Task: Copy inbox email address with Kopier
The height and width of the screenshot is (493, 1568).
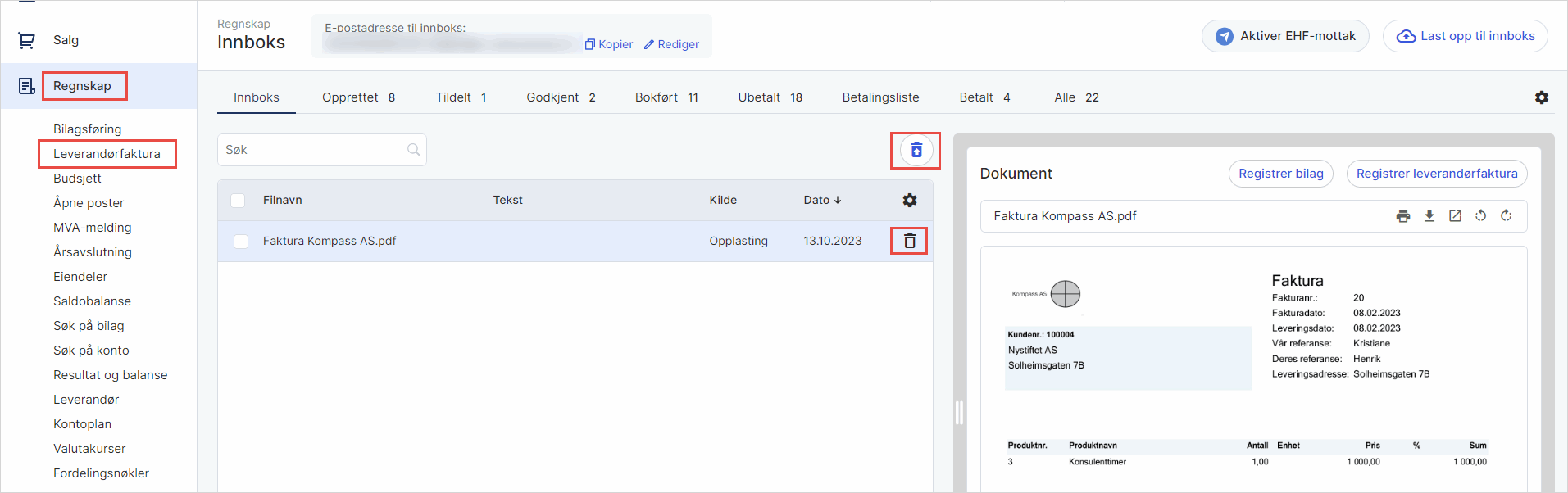Action: [608, 44]
